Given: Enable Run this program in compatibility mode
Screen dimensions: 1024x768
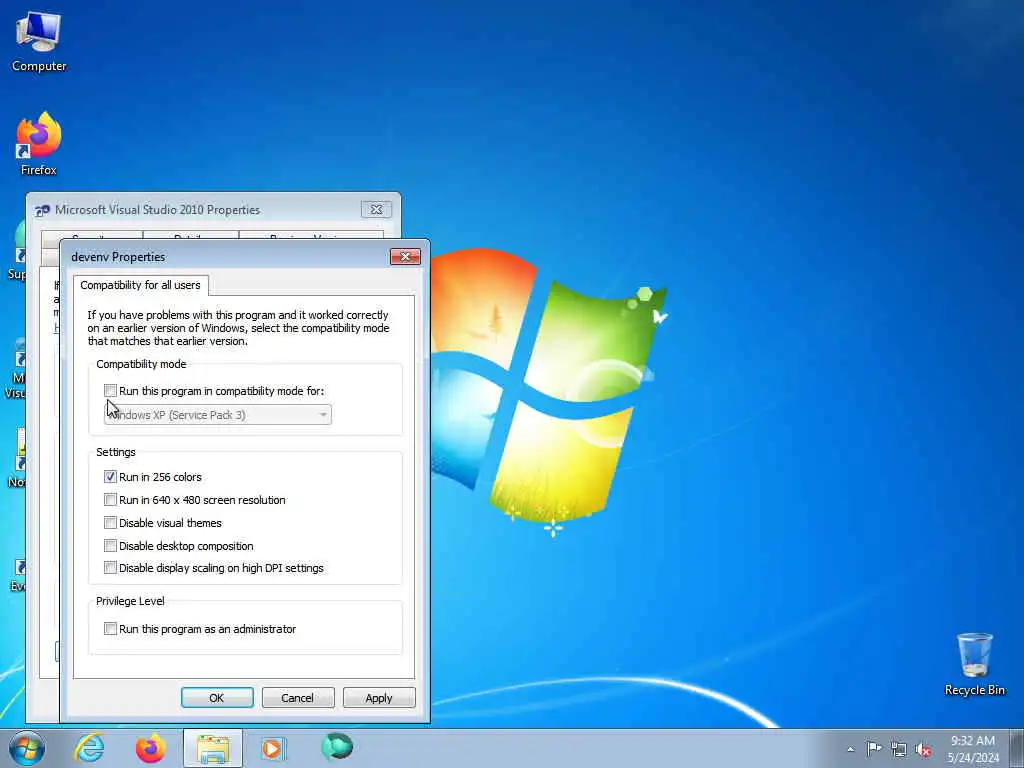Looking at the screenshot, I should (x=110, y=391).
